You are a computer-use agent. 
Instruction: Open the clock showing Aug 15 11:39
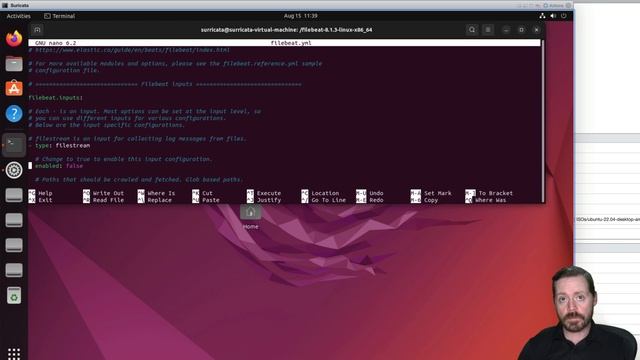(300, 16)
